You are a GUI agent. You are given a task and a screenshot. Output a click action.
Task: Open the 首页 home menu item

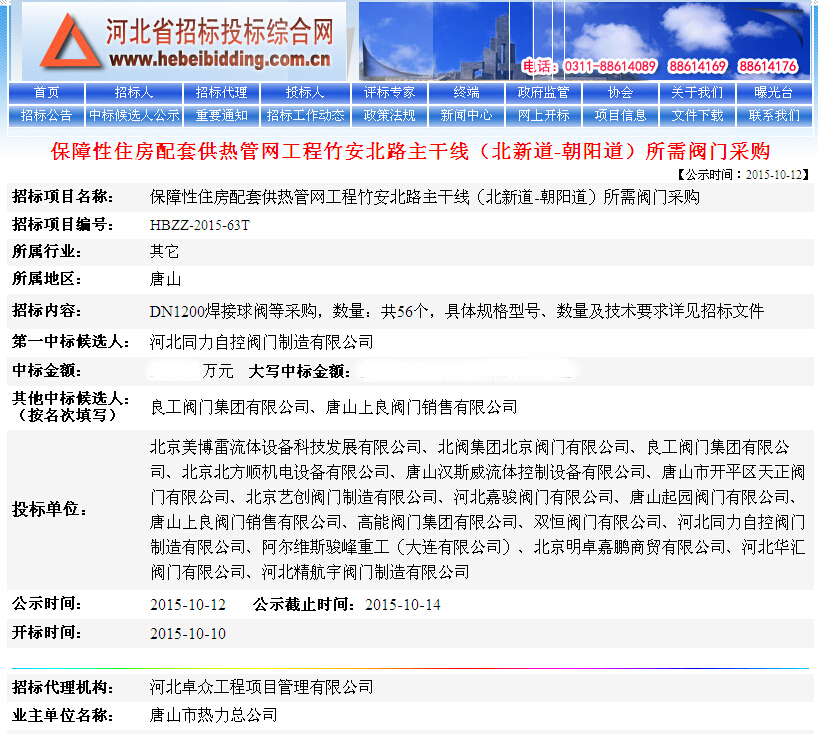[x=46, y=92]
